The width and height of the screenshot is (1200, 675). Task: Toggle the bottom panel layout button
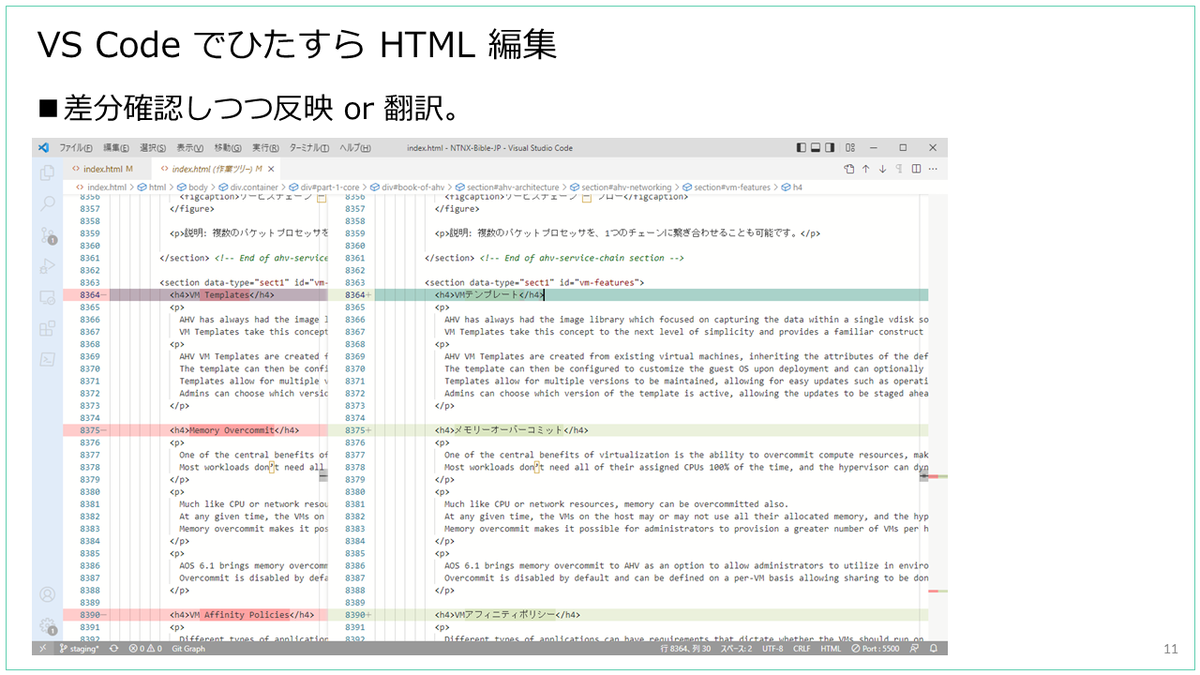click(817, 148)
